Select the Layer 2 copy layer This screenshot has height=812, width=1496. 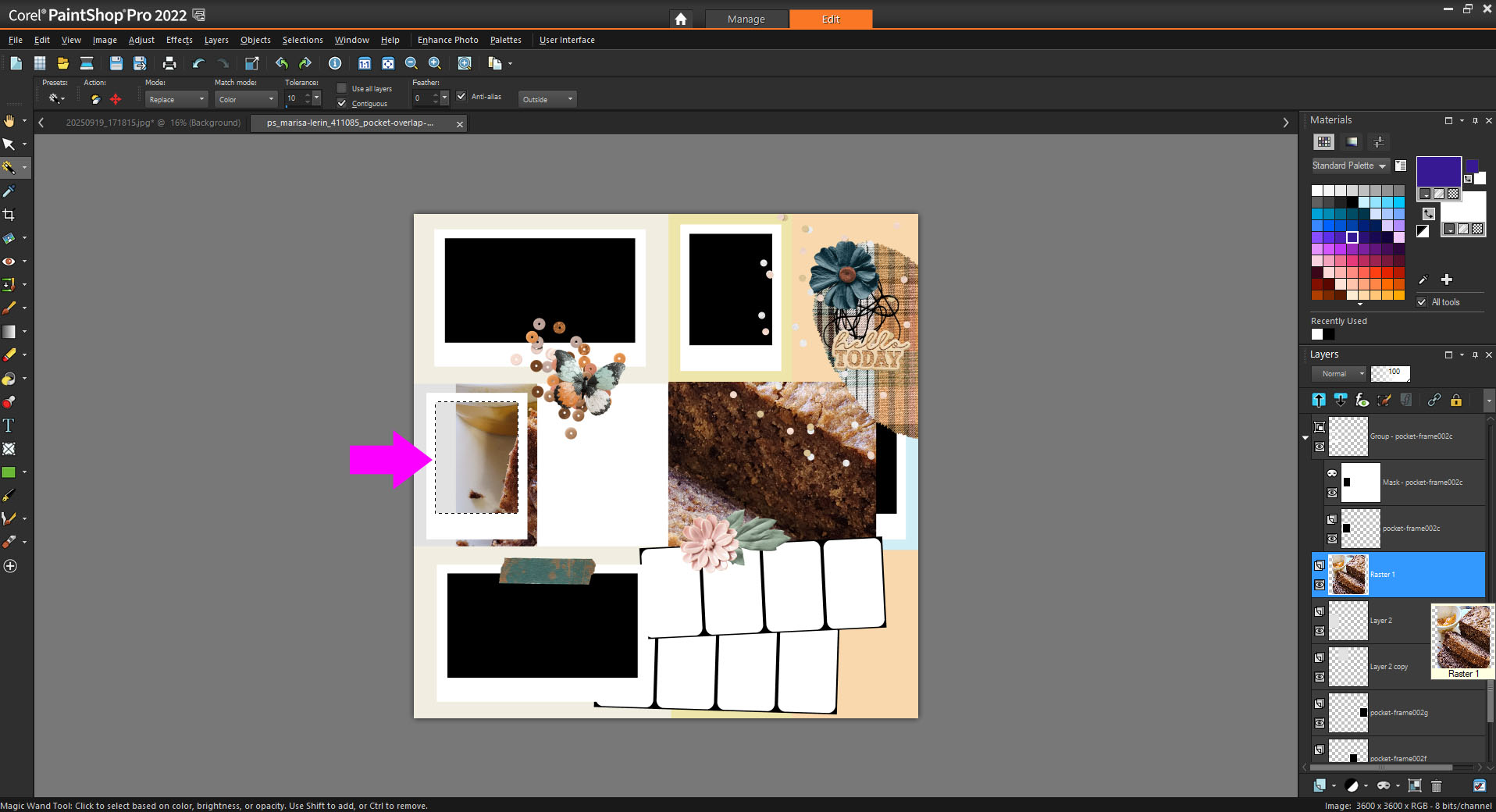tap(1388, 667)
